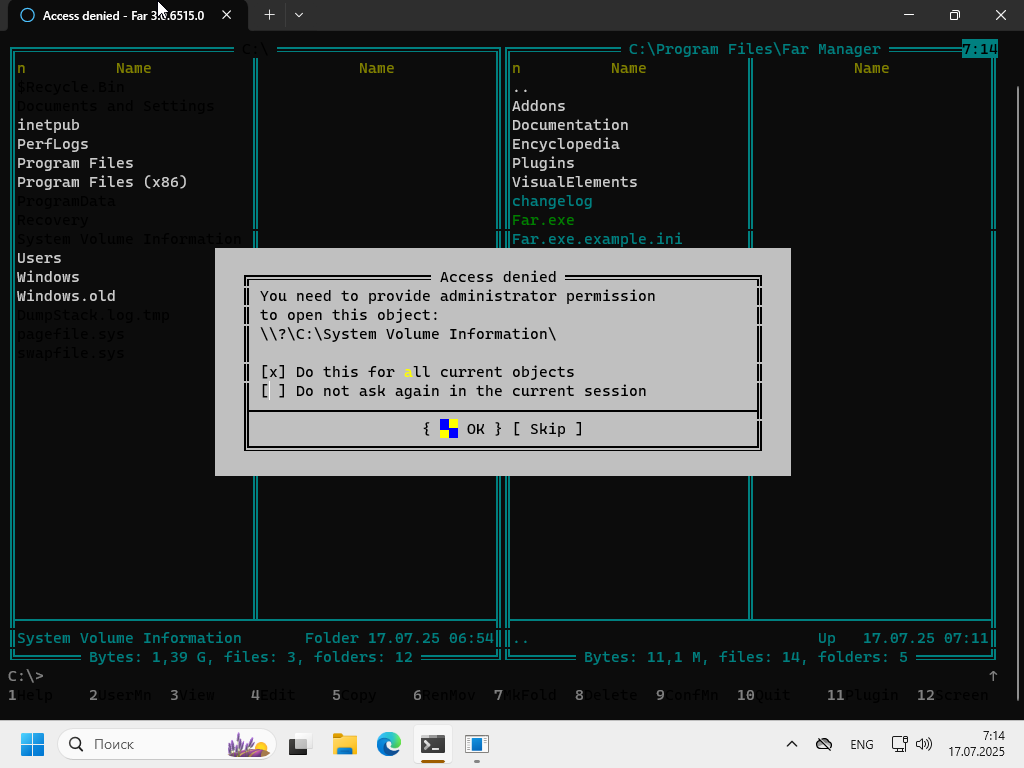Open new terminal tab with plus icon
Image resolution: width=1024 pixels, height=768 pixels.
tap(269, 15)
